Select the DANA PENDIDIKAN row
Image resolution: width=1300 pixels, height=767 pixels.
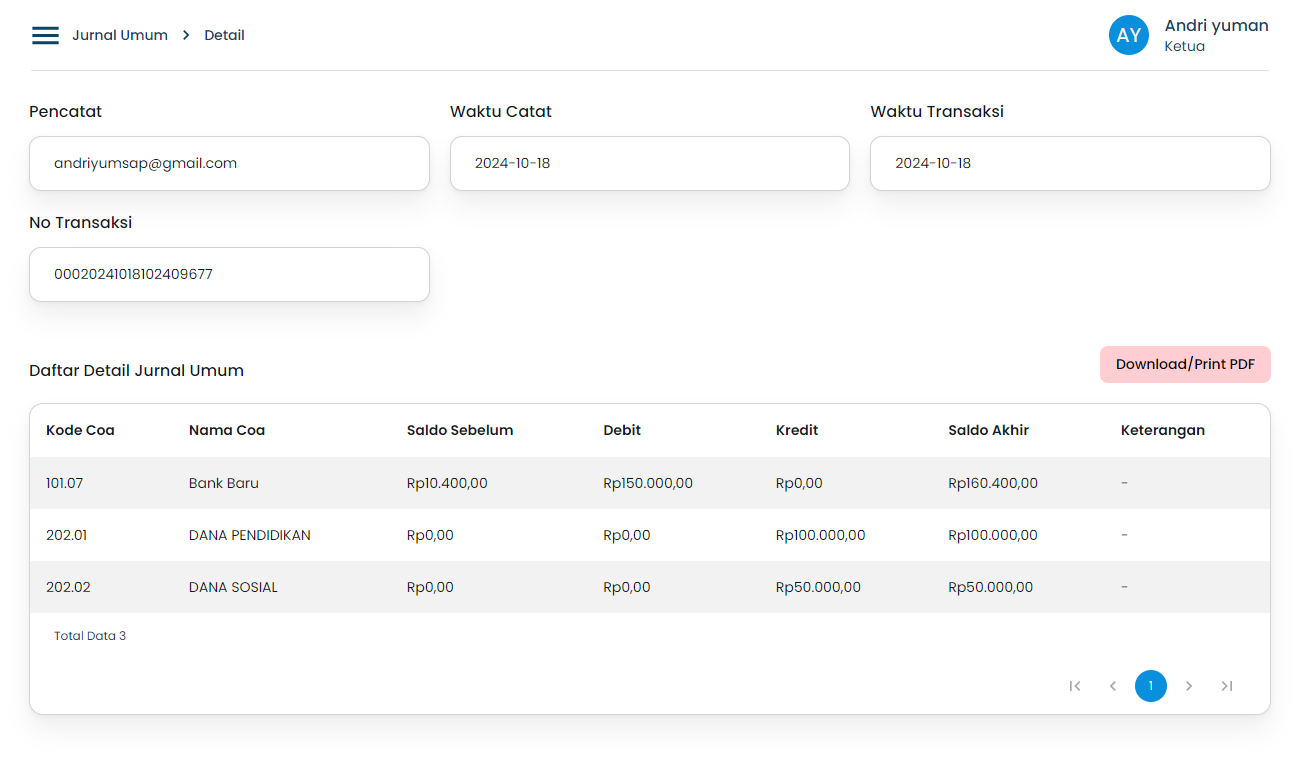point(249,535)
